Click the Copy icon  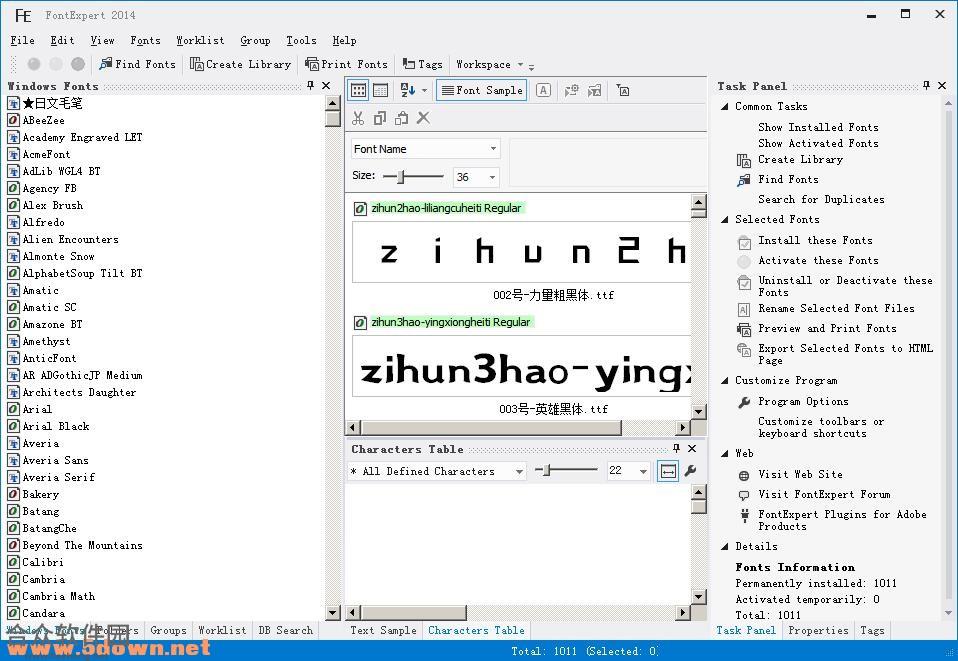point(379,118)
